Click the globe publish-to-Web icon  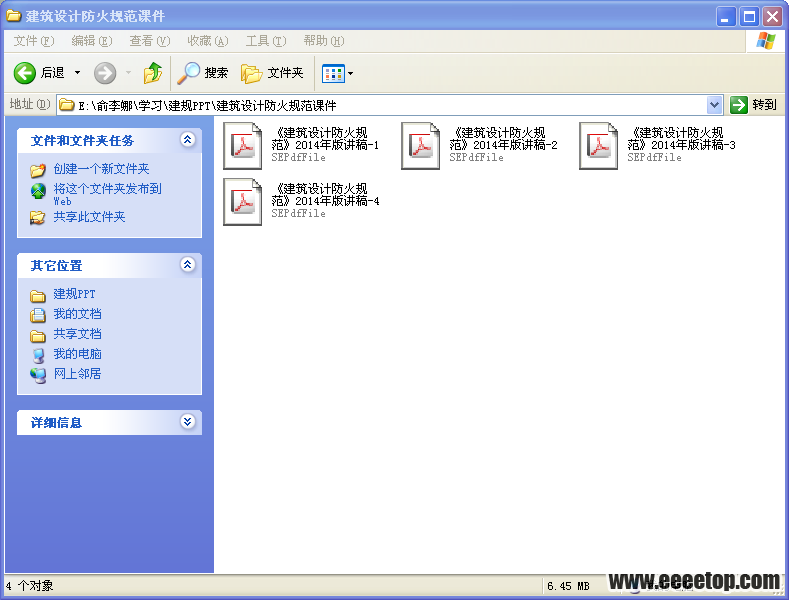pyautogui.click(x=38, y=191)
